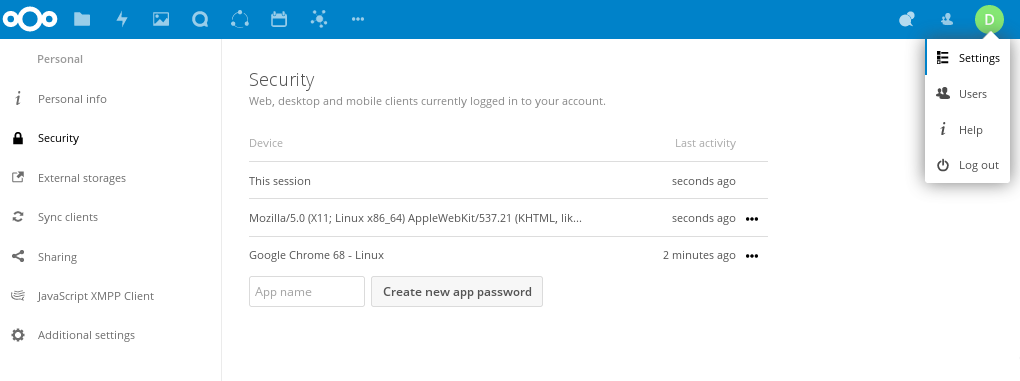Click the Sharing icon in sidebar
This screenshot has width=1020, height=381.
[x=18, y=256]
